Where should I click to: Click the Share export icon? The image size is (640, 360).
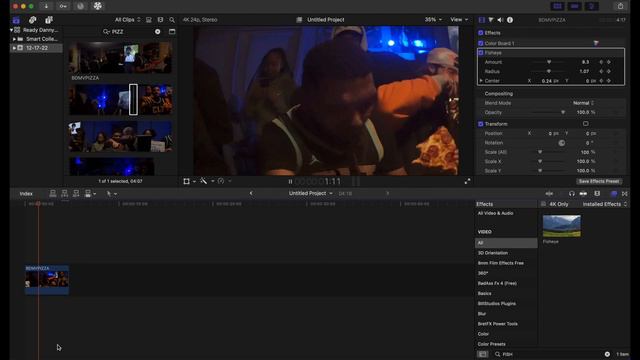tap(620, 6)
